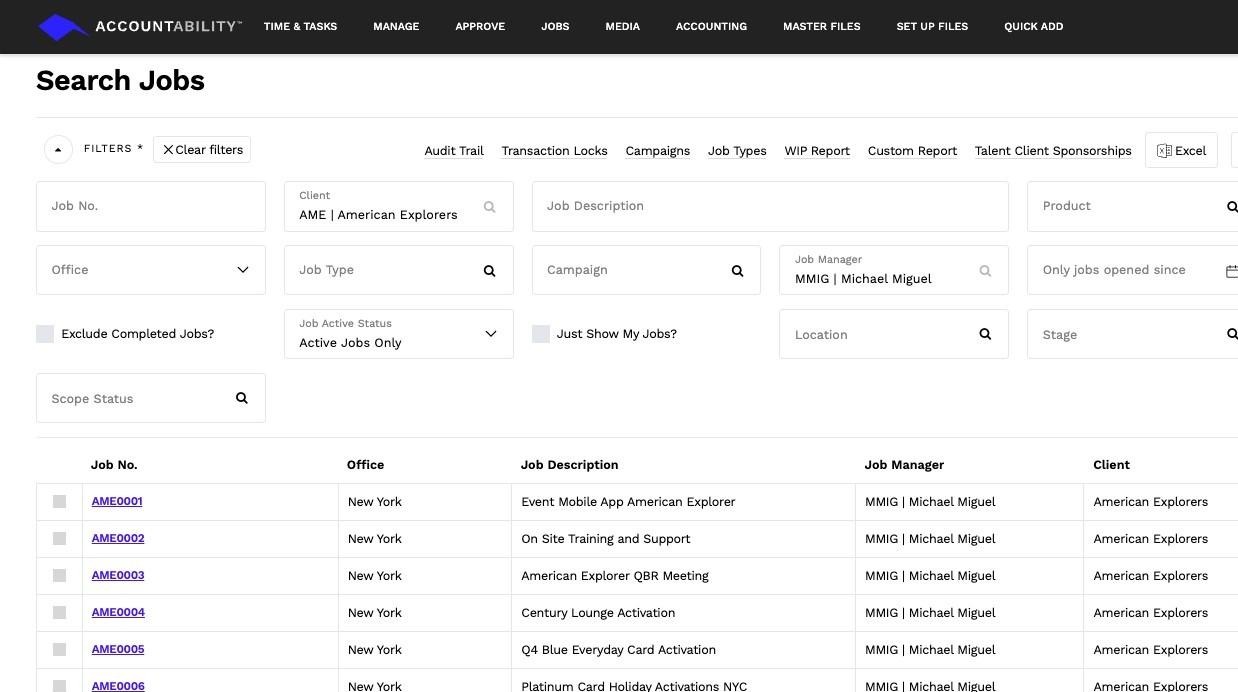This screenshot has height=692, width=1238.
Task: Export results with the Excel button
Action: tap(1181, 151)
